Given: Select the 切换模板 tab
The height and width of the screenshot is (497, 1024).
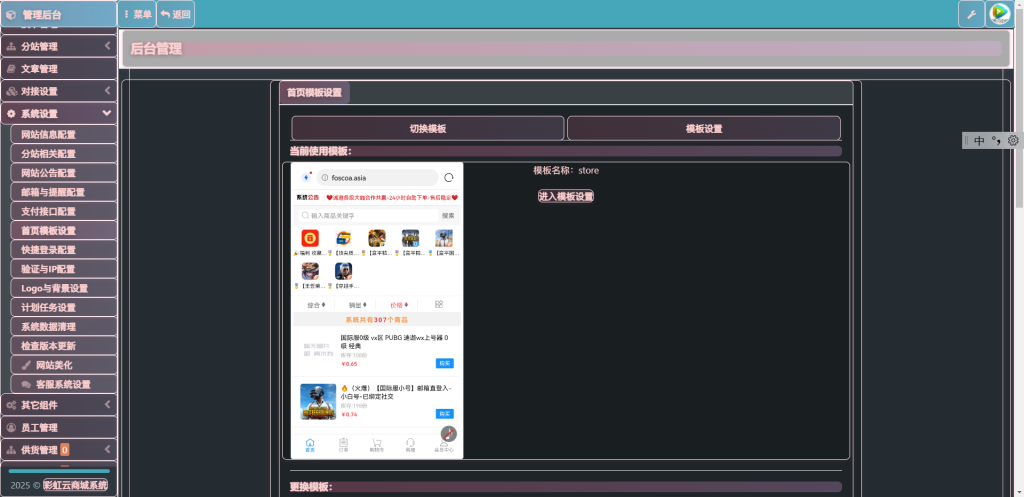Looking at the screenshot, I should (427, 129).
